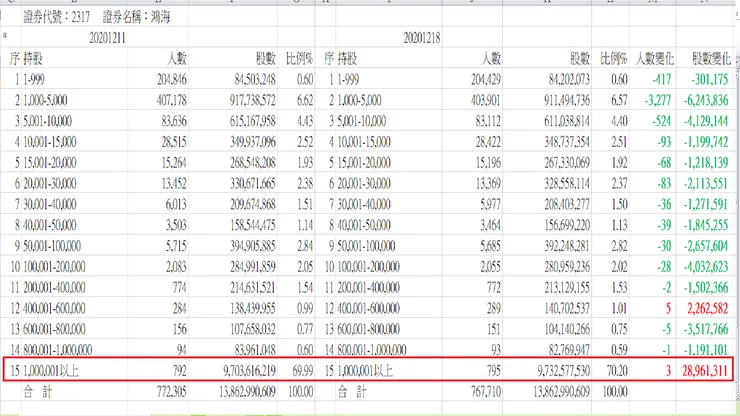The height and width of the screenshot is (416, 740).
Task: Select the total cell 772,305
Action: [x=172, y=391]
